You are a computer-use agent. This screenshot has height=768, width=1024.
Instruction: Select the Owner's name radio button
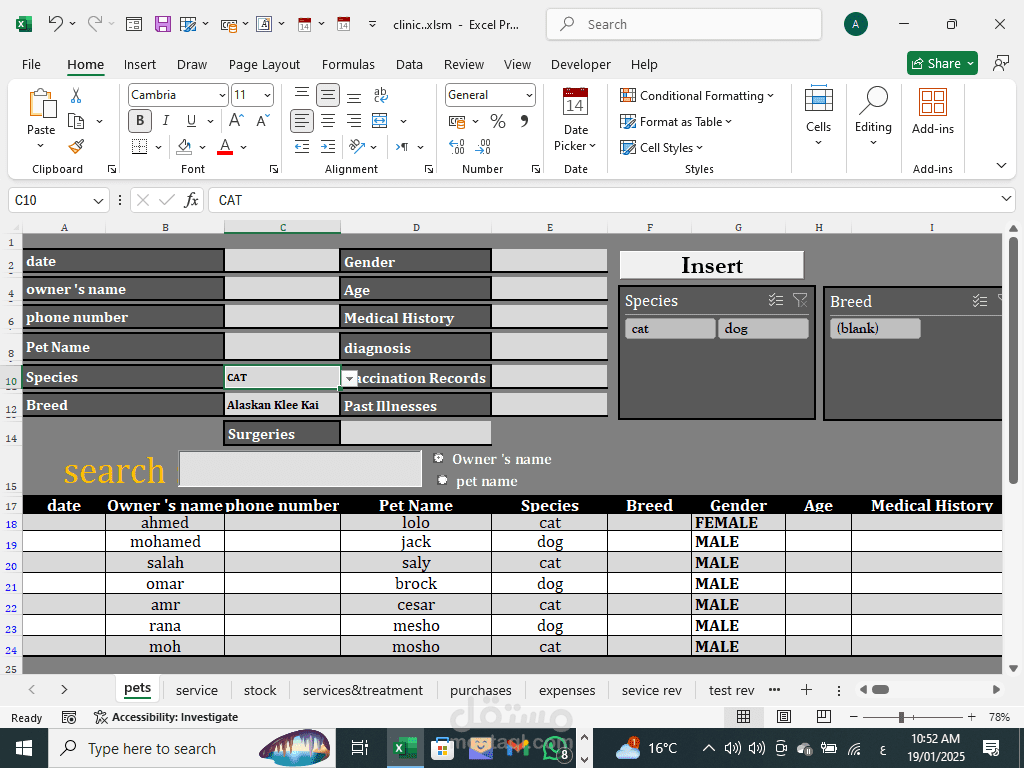(439, 458)
